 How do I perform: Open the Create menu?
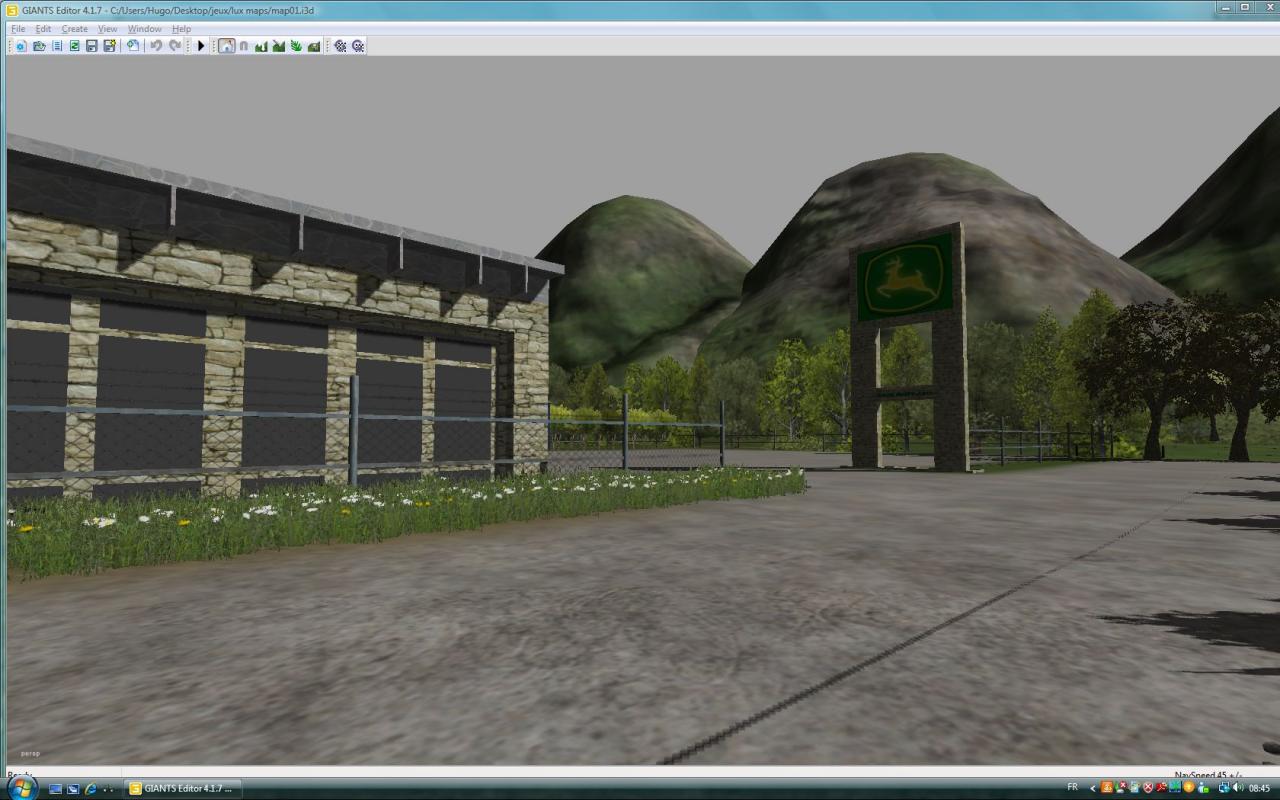75,29
